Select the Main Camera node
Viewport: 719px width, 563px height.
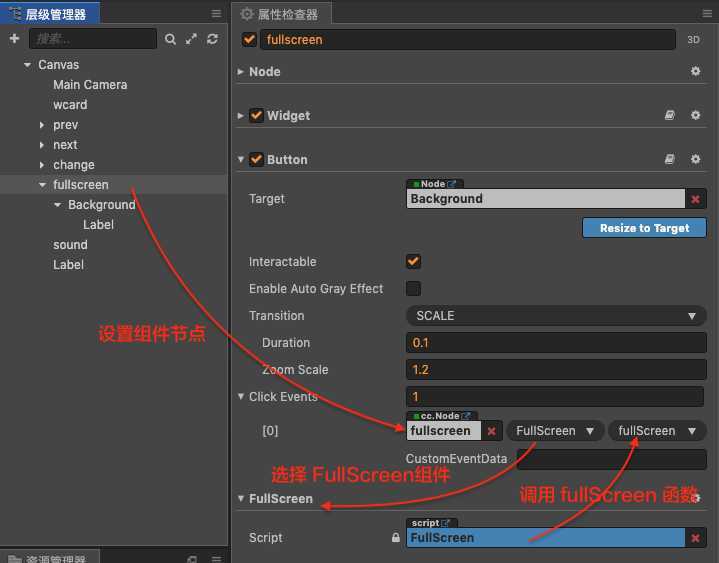[90, 85]
